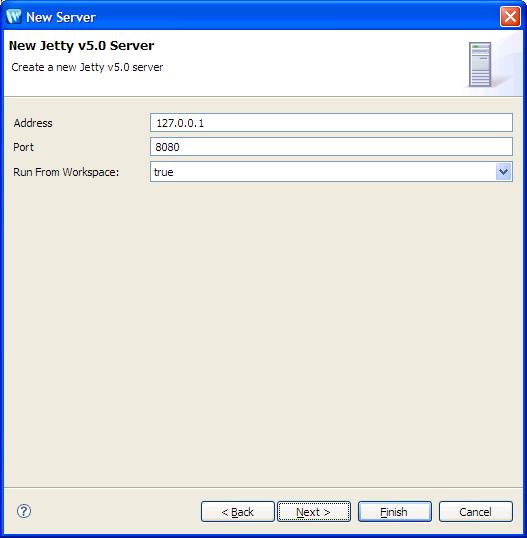
Task: Advance the wizard with Next
Action: point(314,512)
